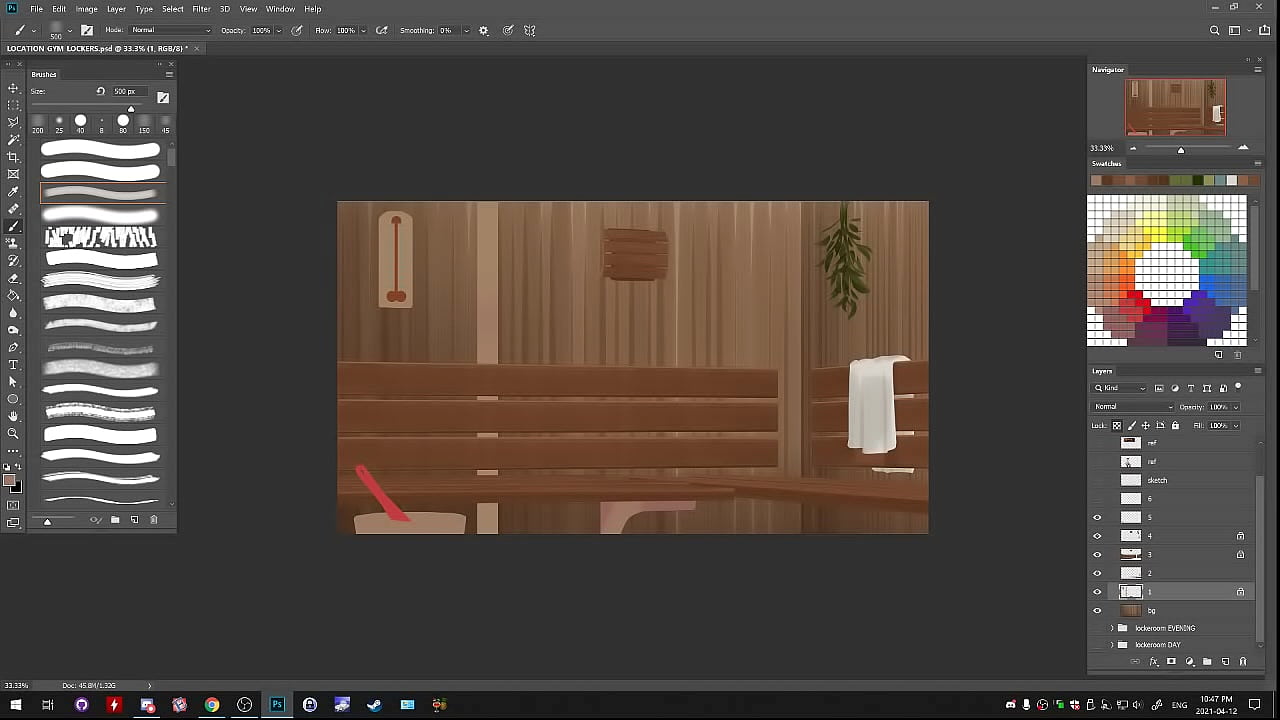The height and width of the screenshot is (720, 1280).
Task: Activate the Type tool
Action: click(13, 365)
